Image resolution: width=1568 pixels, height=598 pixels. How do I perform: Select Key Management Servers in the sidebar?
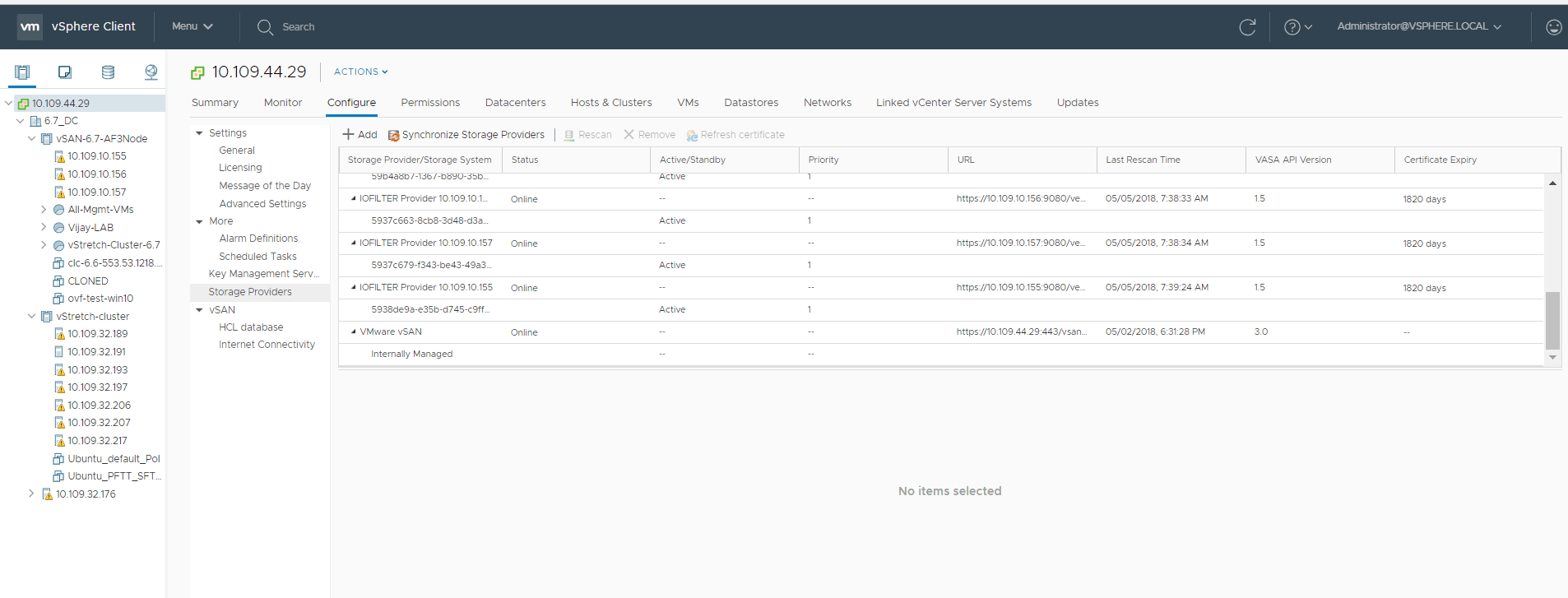pos(263,274)
